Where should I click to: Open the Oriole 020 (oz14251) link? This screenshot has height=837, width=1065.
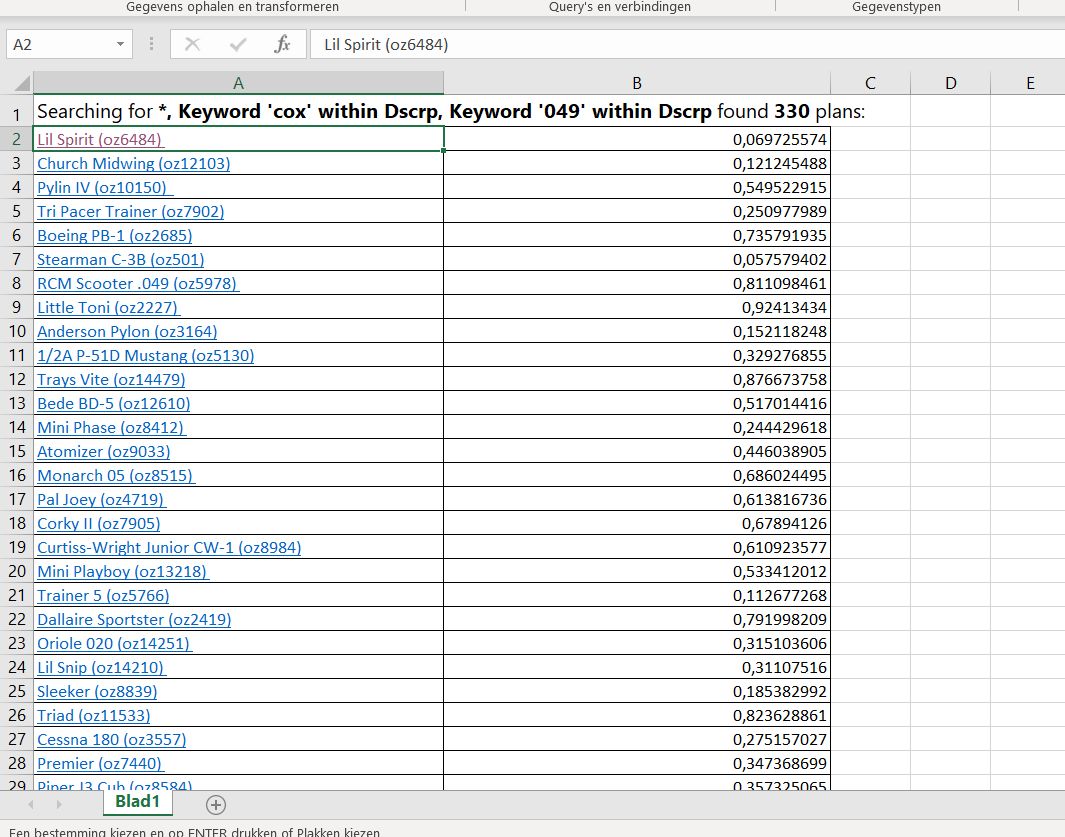pos(113,643)
